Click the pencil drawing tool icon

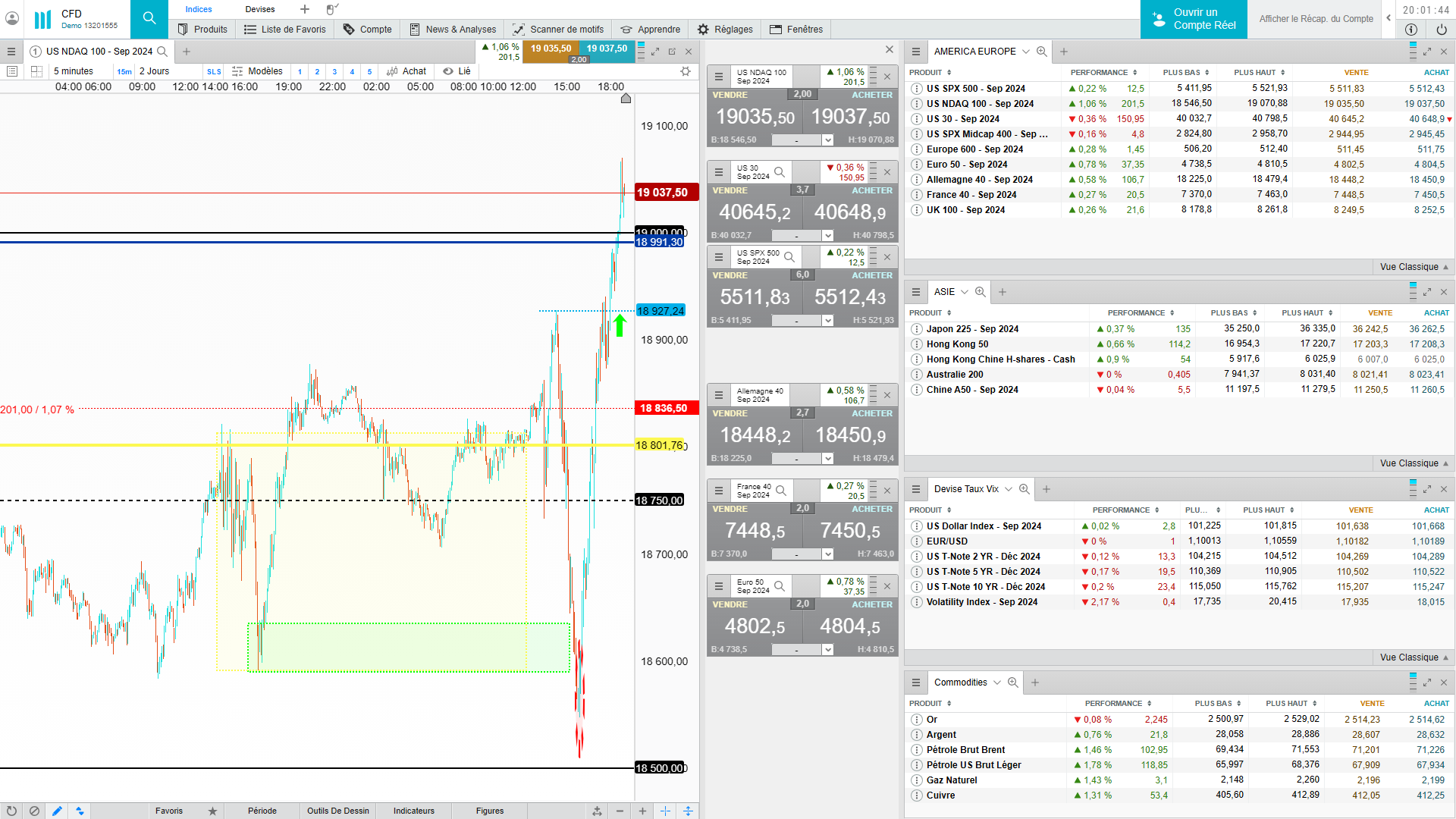(57, 811)
